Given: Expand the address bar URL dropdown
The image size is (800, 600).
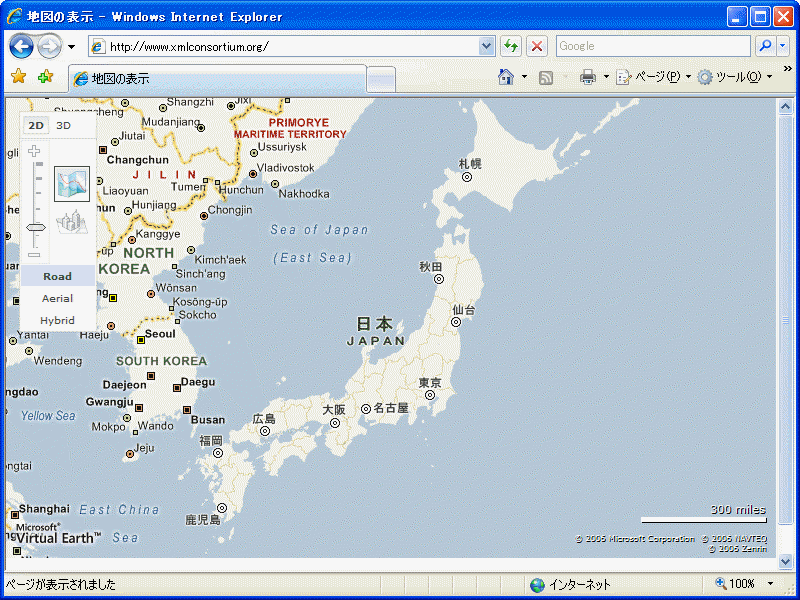Looking at the screenshot, I should coord(487,46).
